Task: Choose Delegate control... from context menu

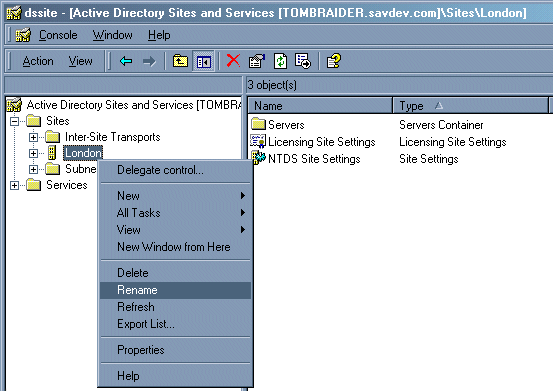Action: point(175,170)
